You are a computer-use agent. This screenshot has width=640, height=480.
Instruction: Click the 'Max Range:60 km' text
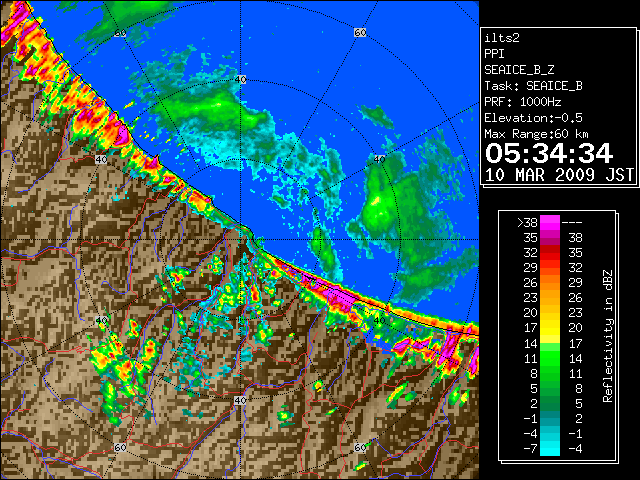click(536, 134)
